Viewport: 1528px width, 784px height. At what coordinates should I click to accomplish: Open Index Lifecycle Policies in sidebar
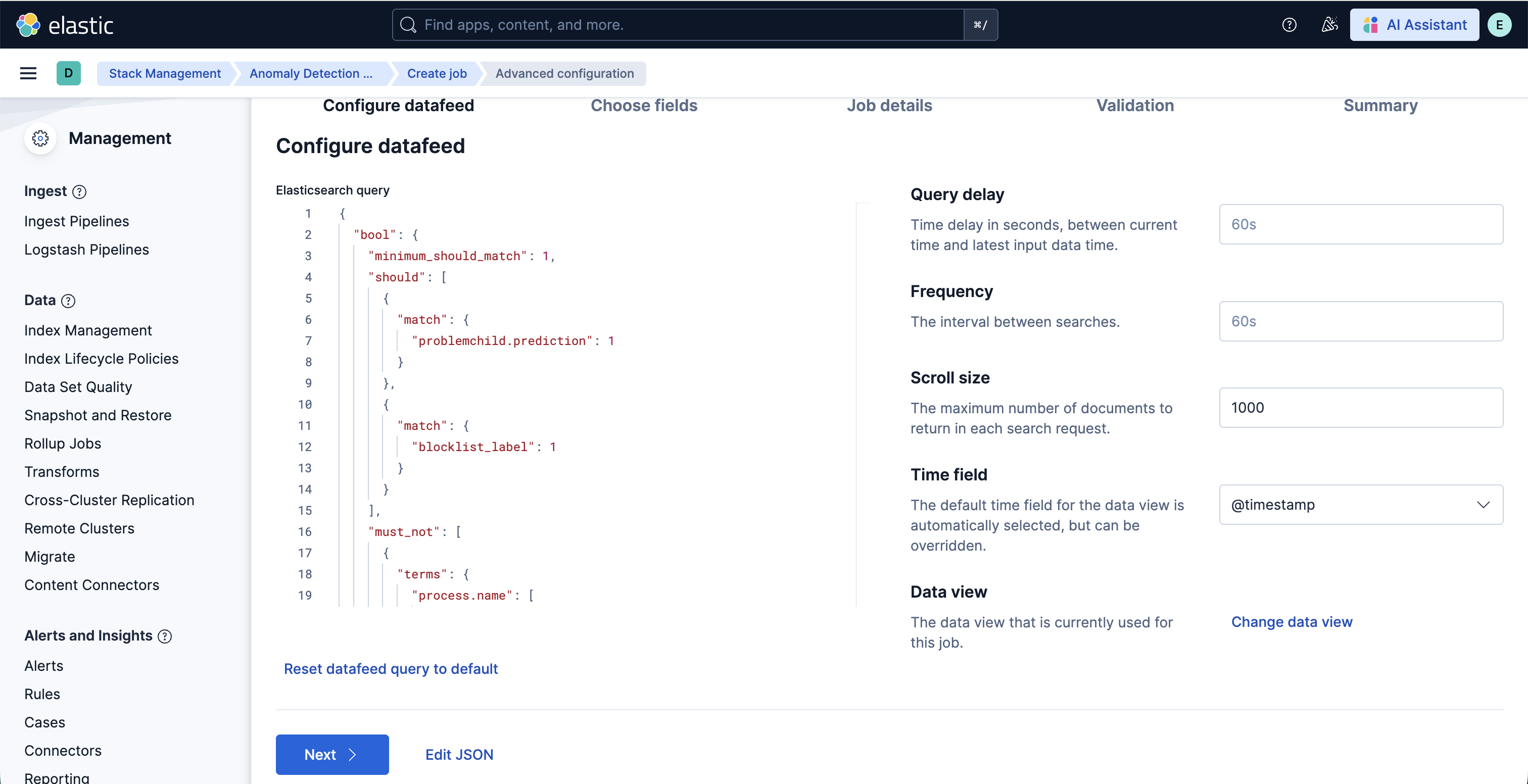pos(102,359)
